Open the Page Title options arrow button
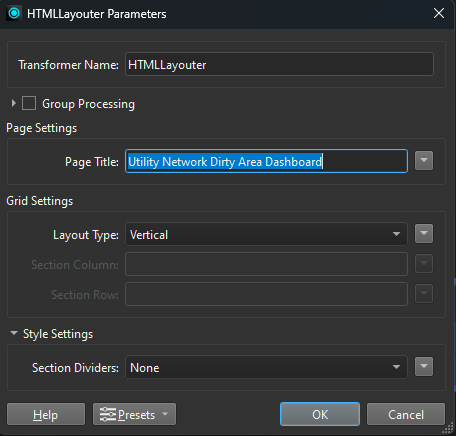This screenshot has height=436, width=456. click(424, 161)
